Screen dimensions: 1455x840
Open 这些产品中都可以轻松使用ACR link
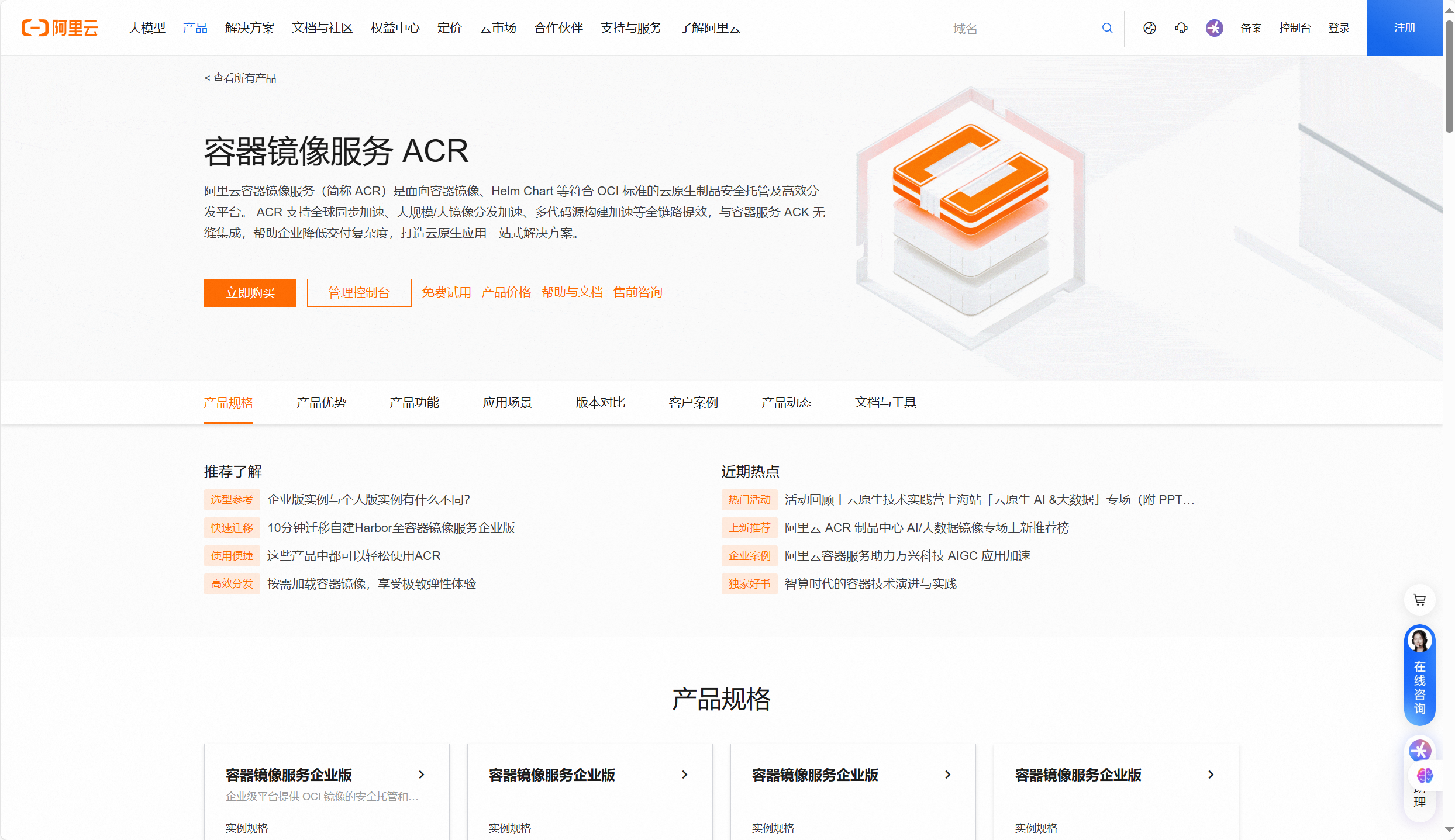pos(354,556)
